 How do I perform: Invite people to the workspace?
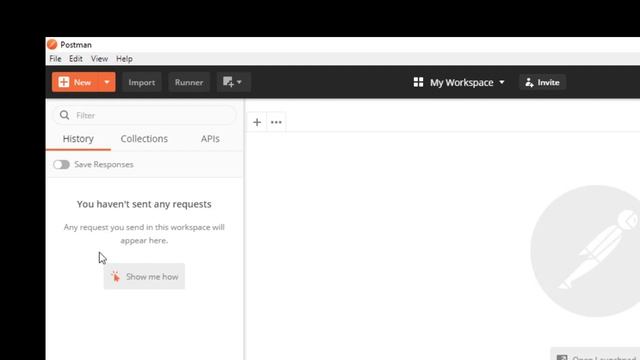click(542, 82)
